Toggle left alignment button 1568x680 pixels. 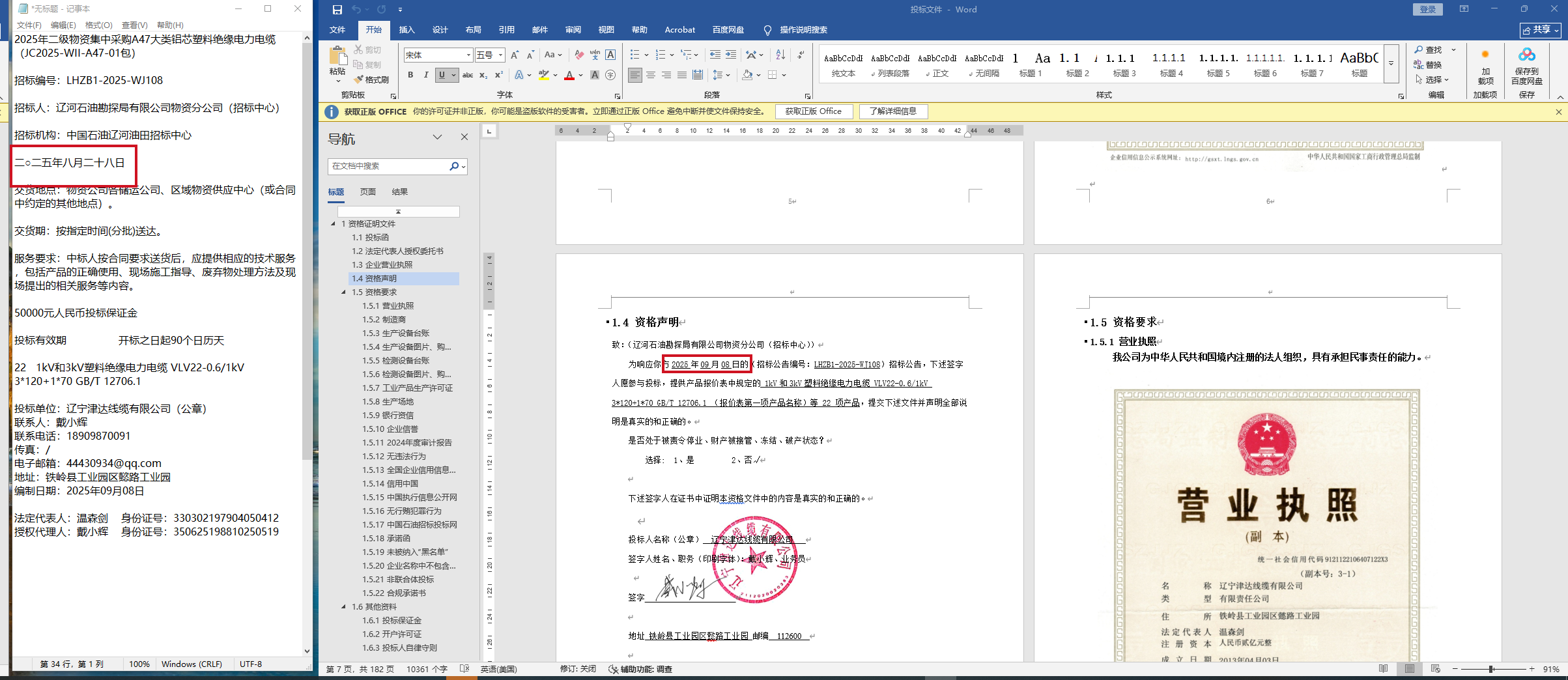click(x=635, y=75)
